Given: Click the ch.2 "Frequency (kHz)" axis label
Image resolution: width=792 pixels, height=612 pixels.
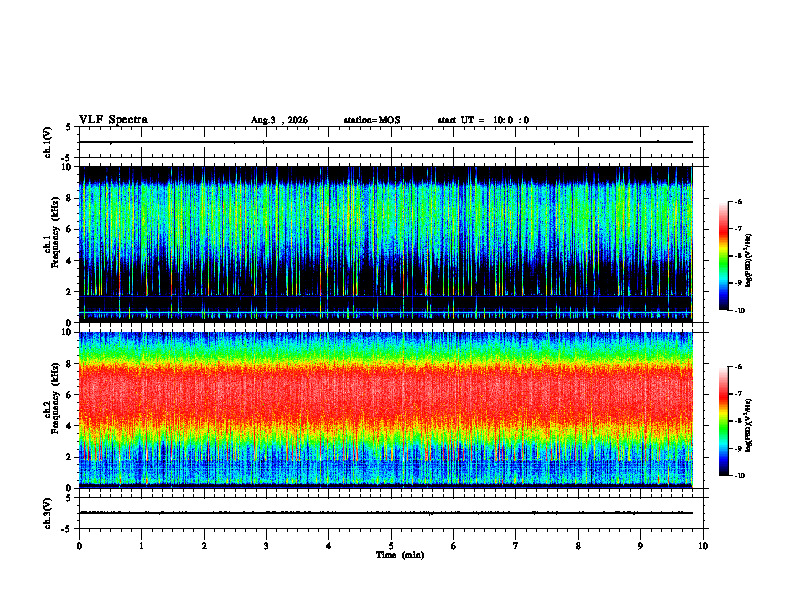Looking at the screenshot, I should point(56,397).
